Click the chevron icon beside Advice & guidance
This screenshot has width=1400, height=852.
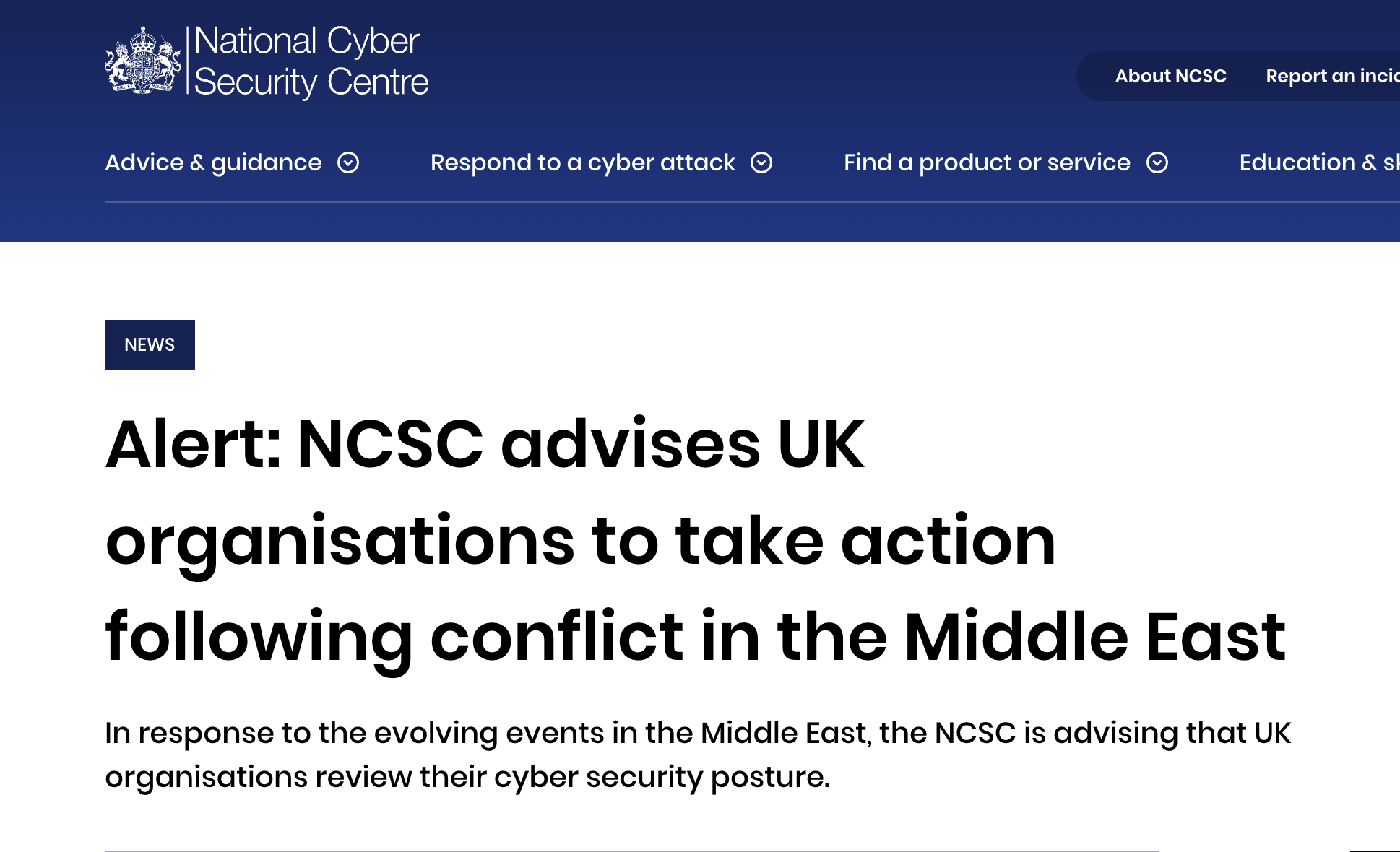click(349, 164)
